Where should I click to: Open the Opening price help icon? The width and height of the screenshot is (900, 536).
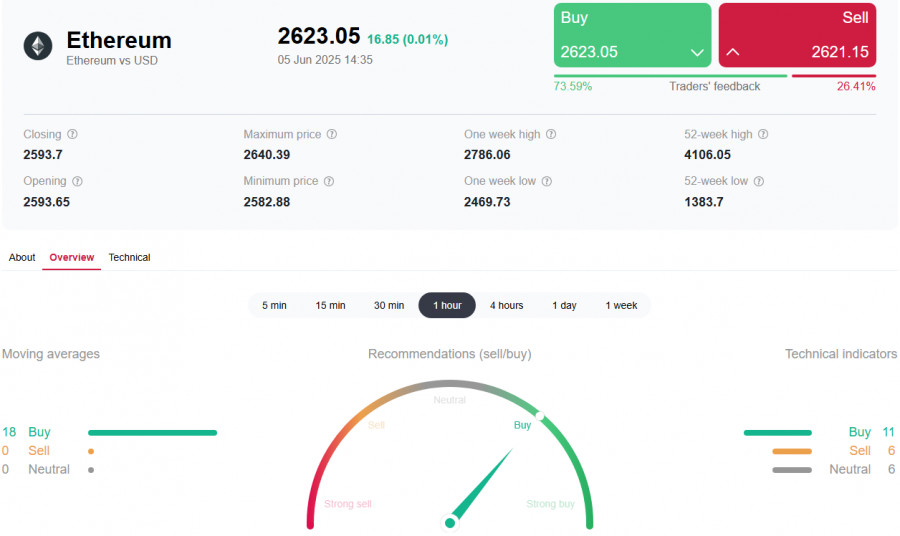click(77, 181)
